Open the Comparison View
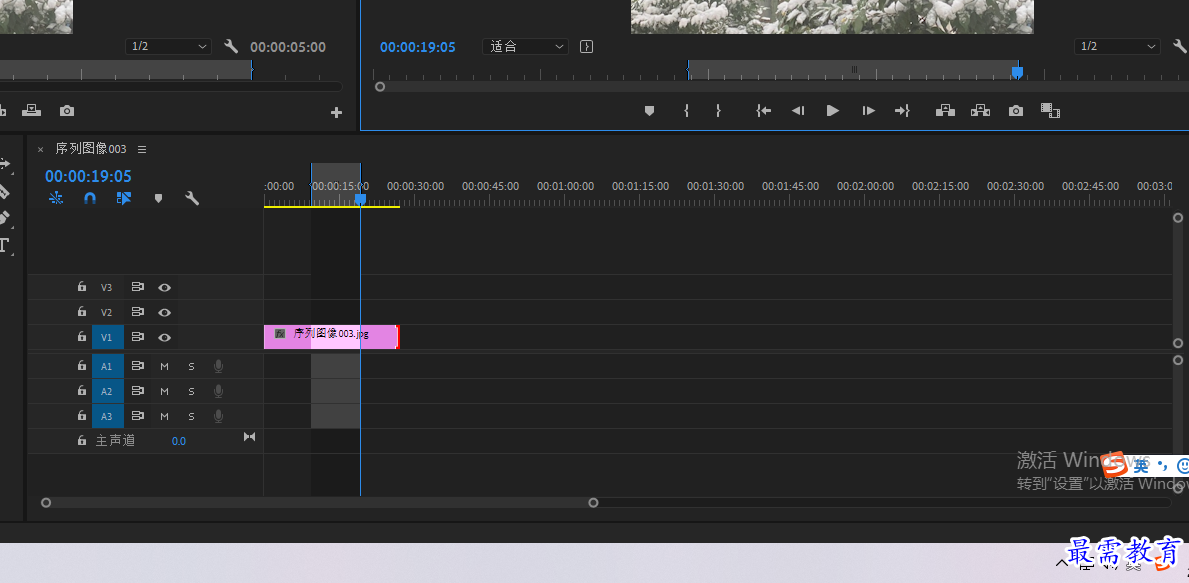 click(1050, 111)
